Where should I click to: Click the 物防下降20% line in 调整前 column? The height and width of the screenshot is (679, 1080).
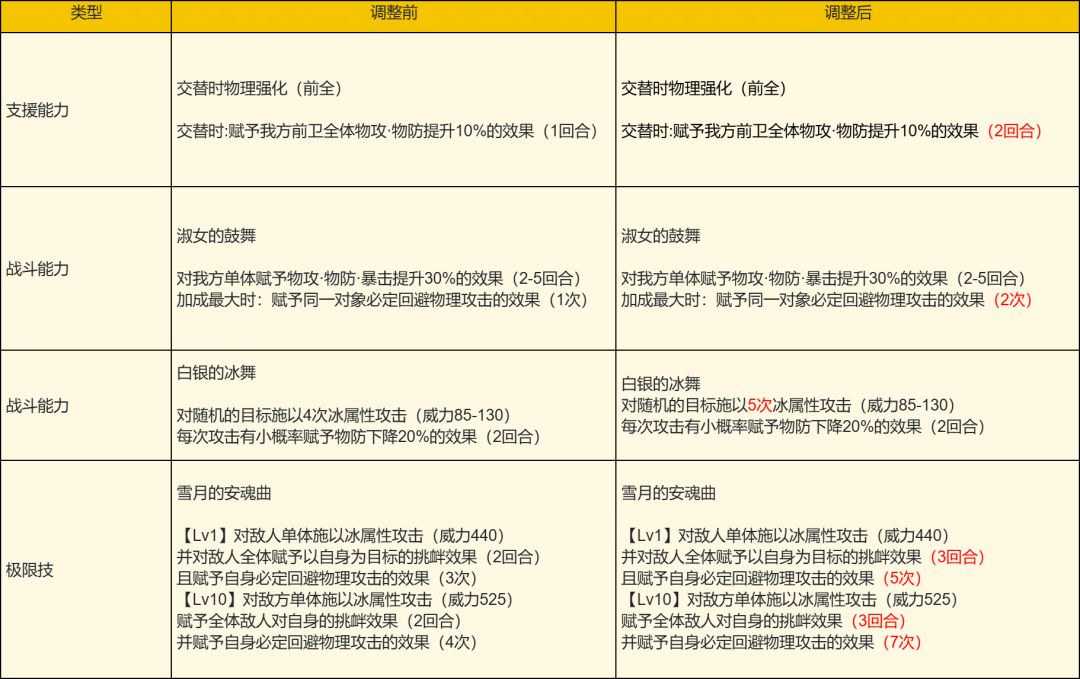(x=359, y=437)
